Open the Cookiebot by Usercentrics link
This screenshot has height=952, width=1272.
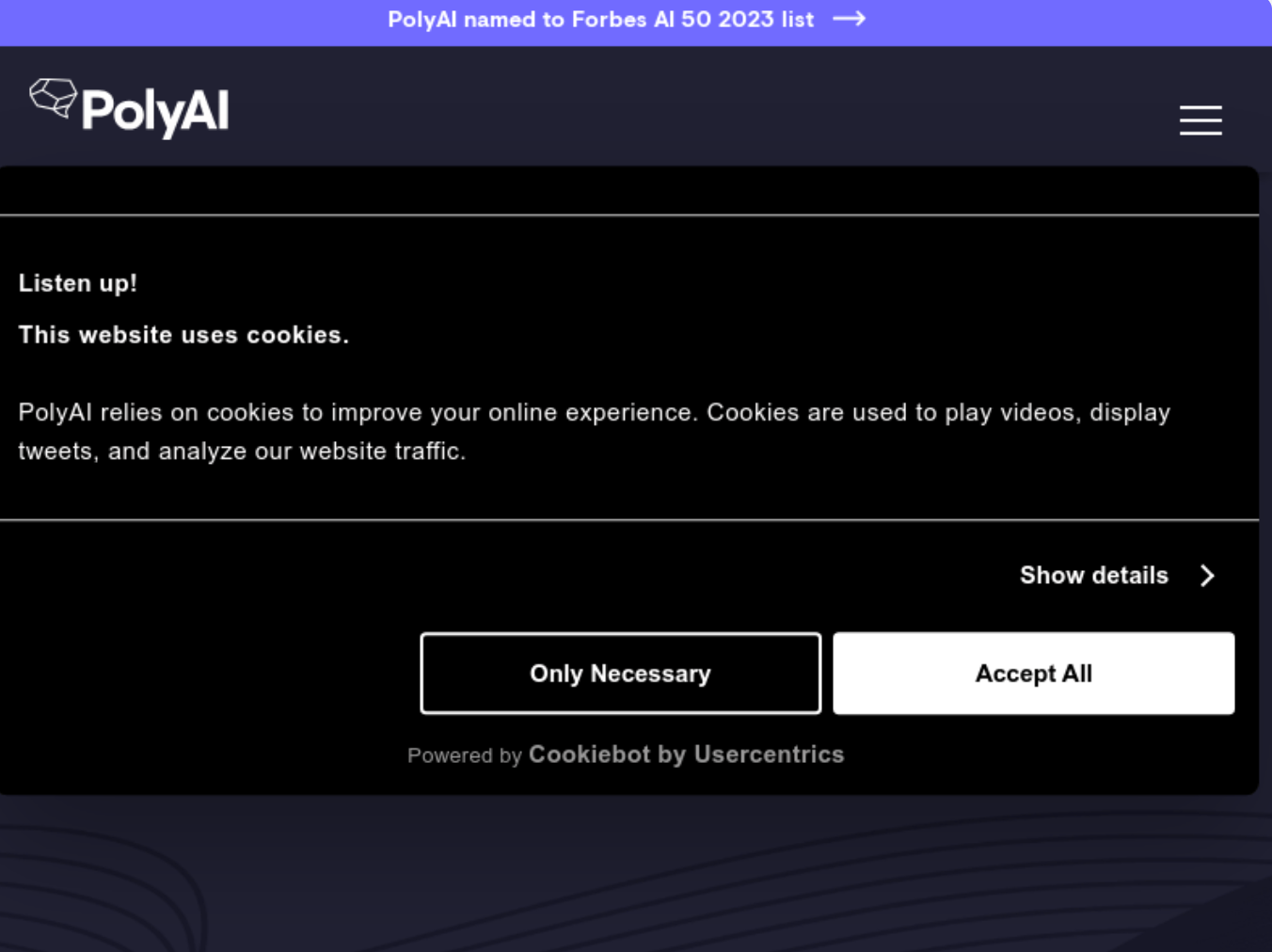pyautogui.click(x=686, y=754)
